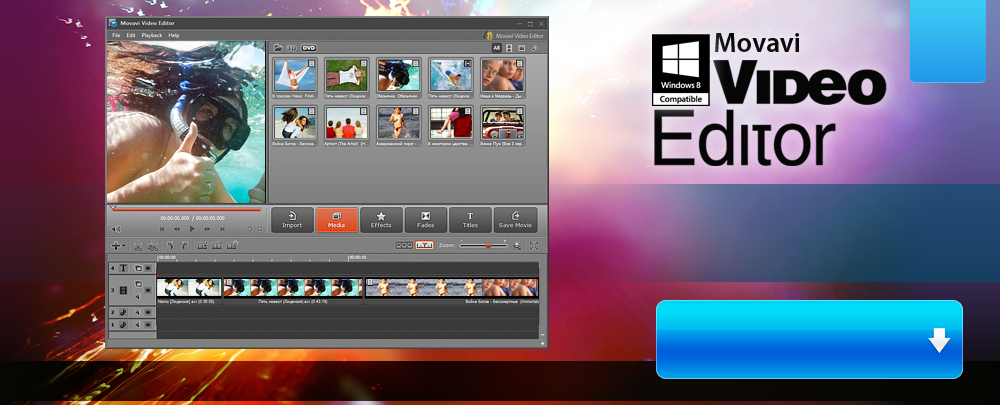Click the open folder icon in media bin
Viewport: 1000px width, 405px height.
point(278,48)
